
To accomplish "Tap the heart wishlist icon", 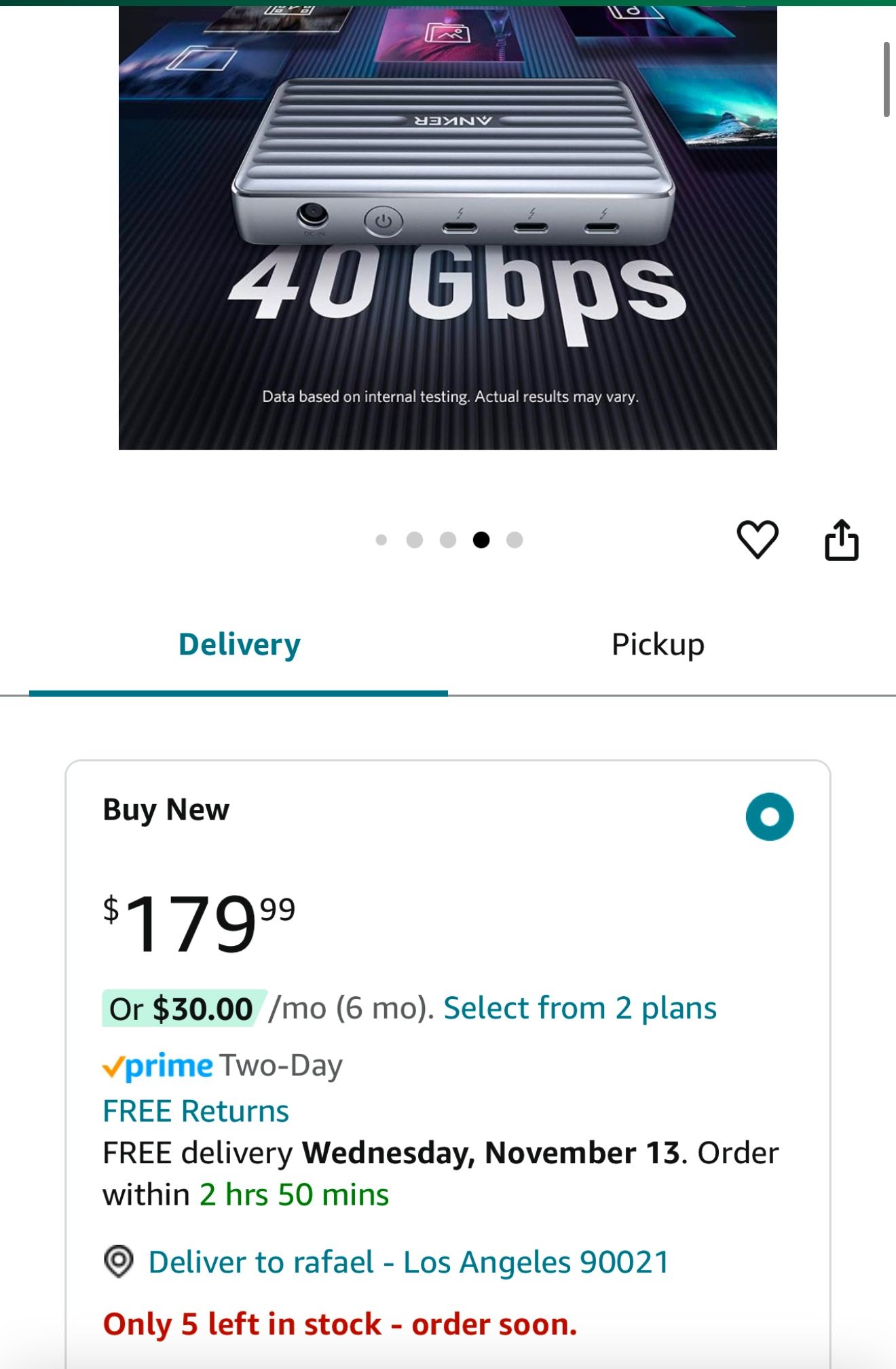I will click(x=757, y=540).
